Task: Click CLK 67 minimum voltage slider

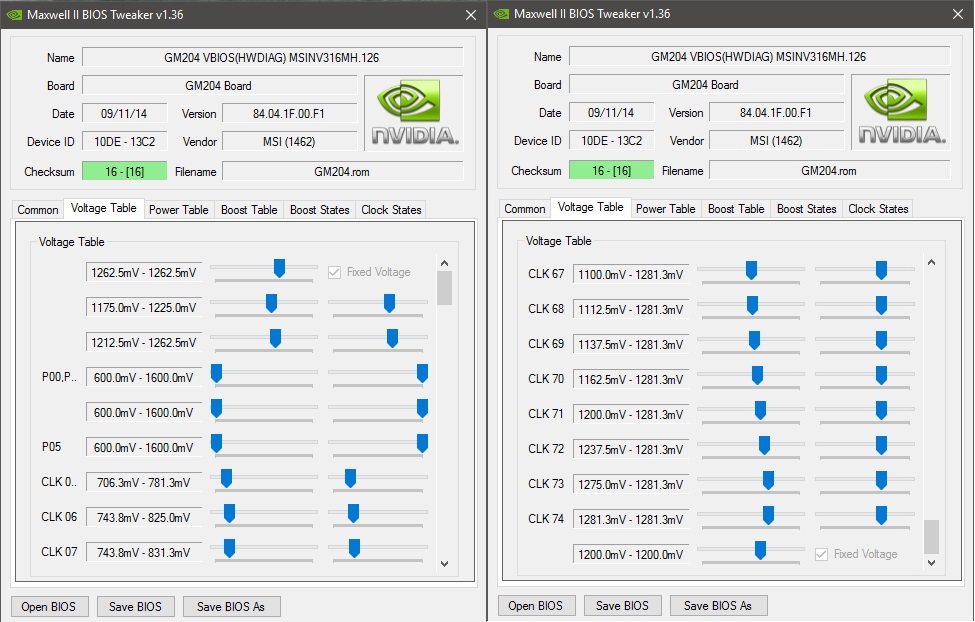Action: click(751, 271)
